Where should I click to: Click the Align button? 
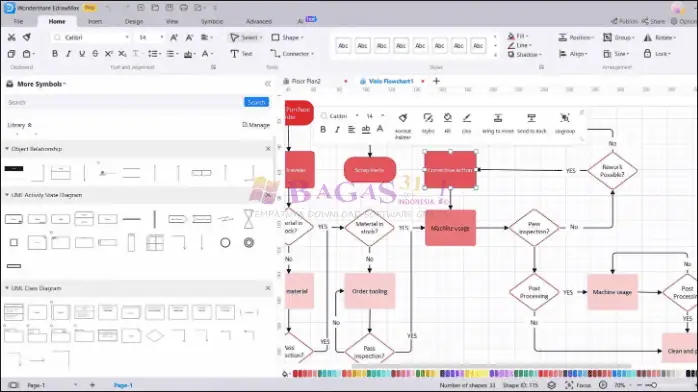(x=573, y=54)
